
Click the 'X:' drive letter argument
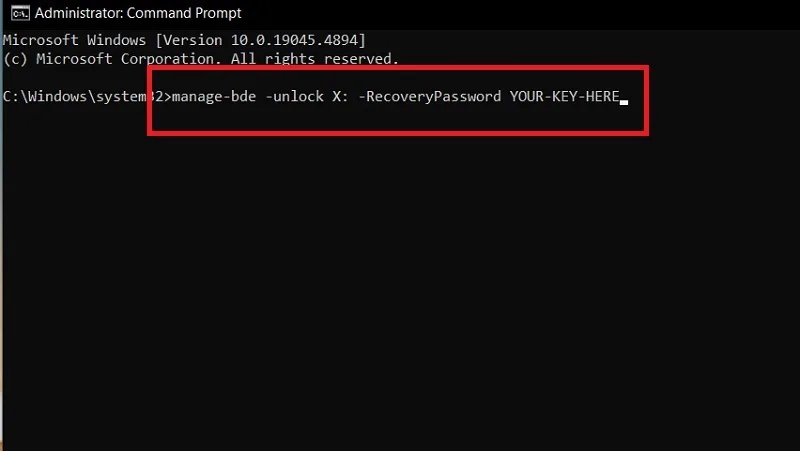tap(340, 96)
